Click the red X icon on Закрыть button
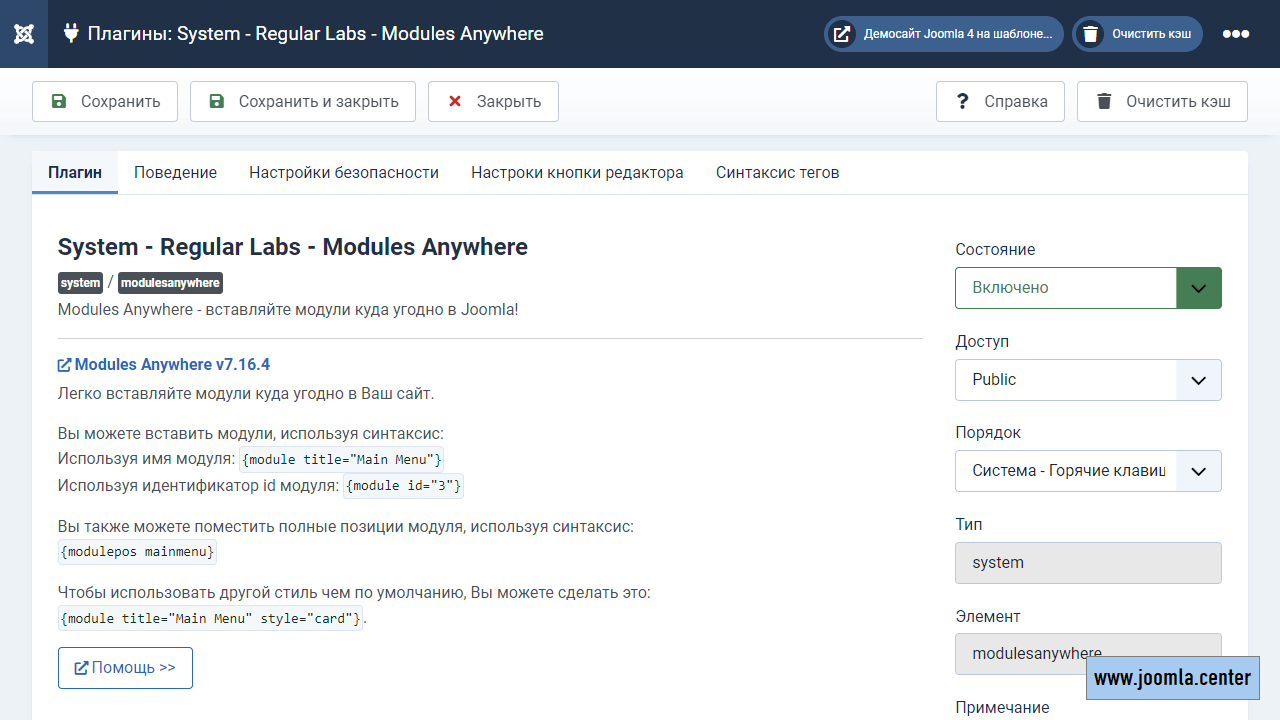 [454, 101]
